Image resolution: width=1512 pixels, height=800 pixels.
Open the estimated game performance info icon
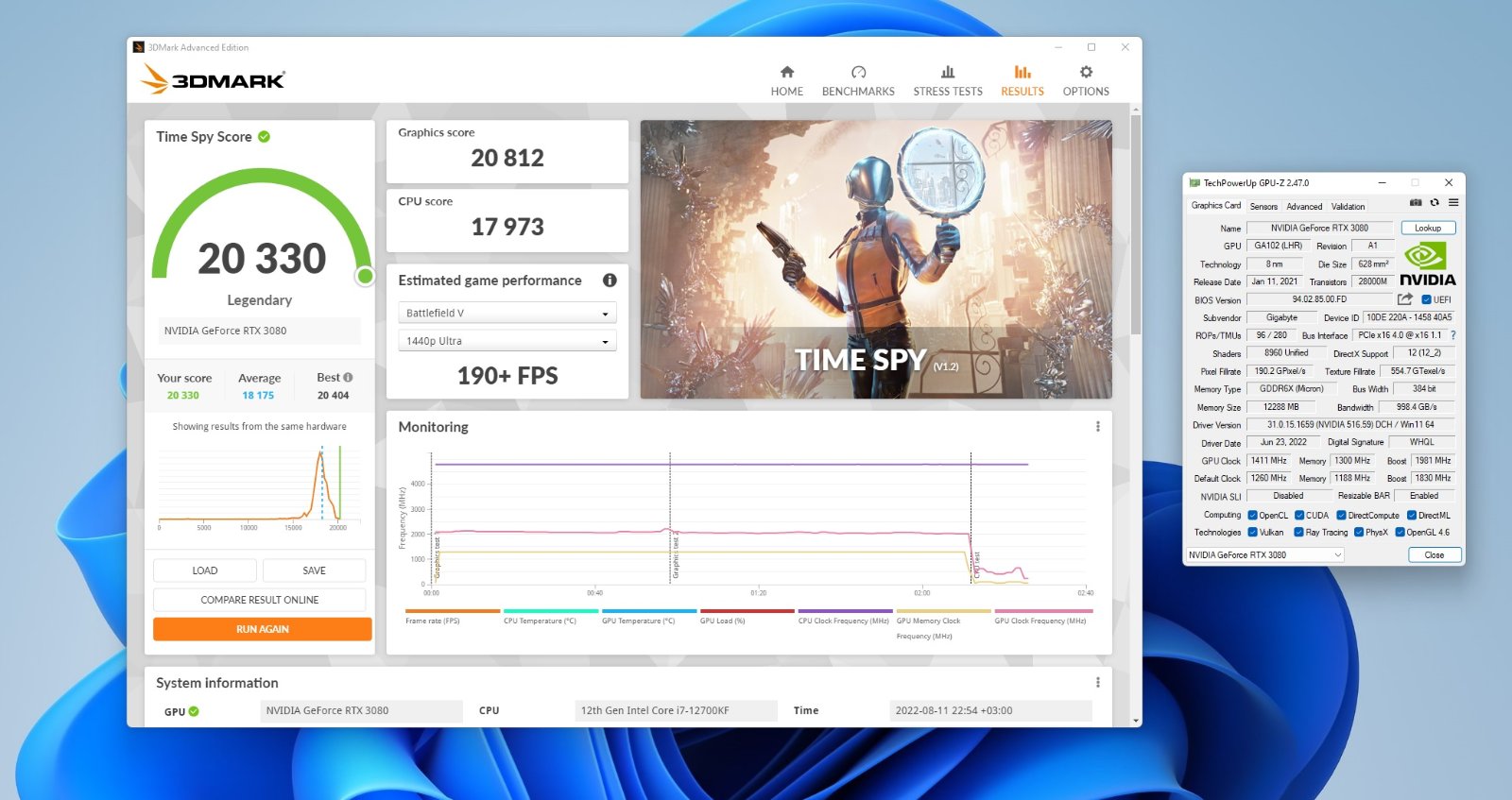click(610, 281)
